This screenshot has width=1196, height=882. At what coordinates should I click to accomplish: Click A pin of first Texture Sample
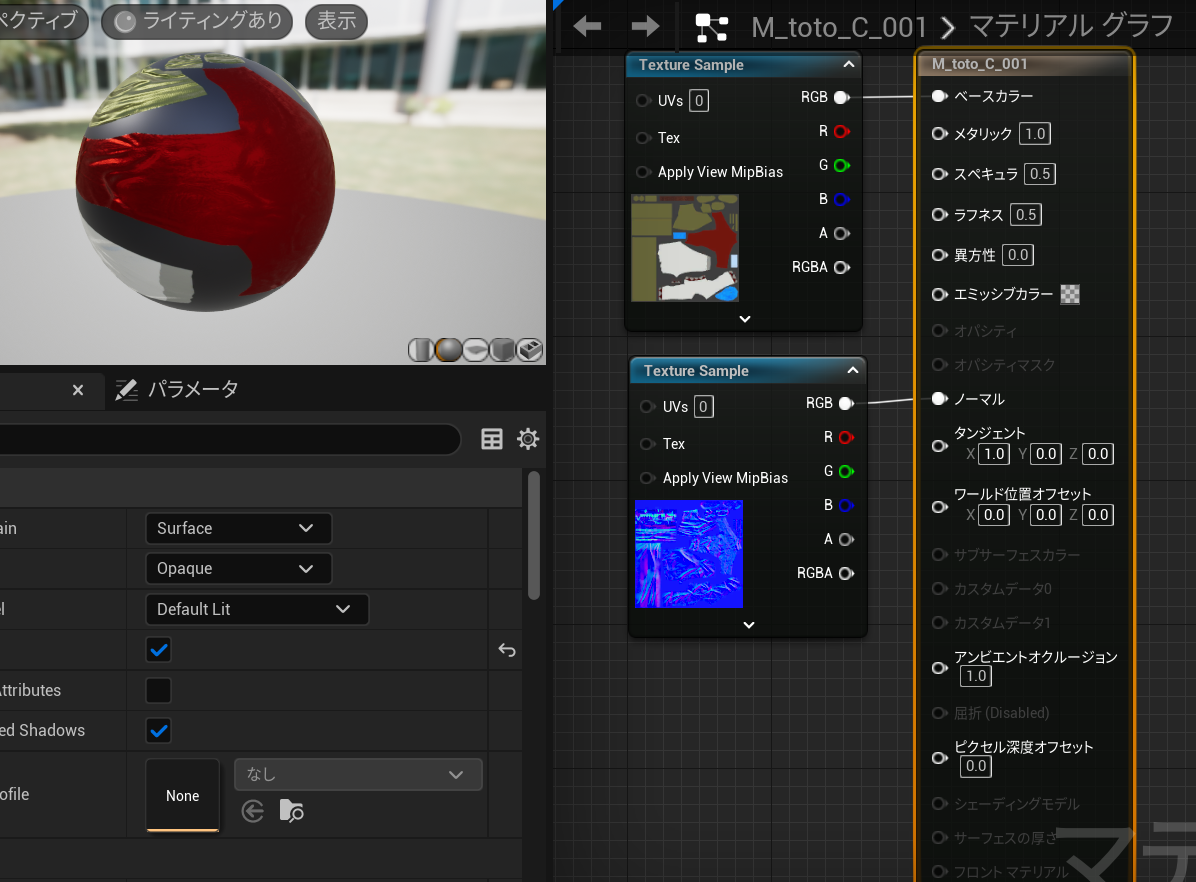point(841,233)
